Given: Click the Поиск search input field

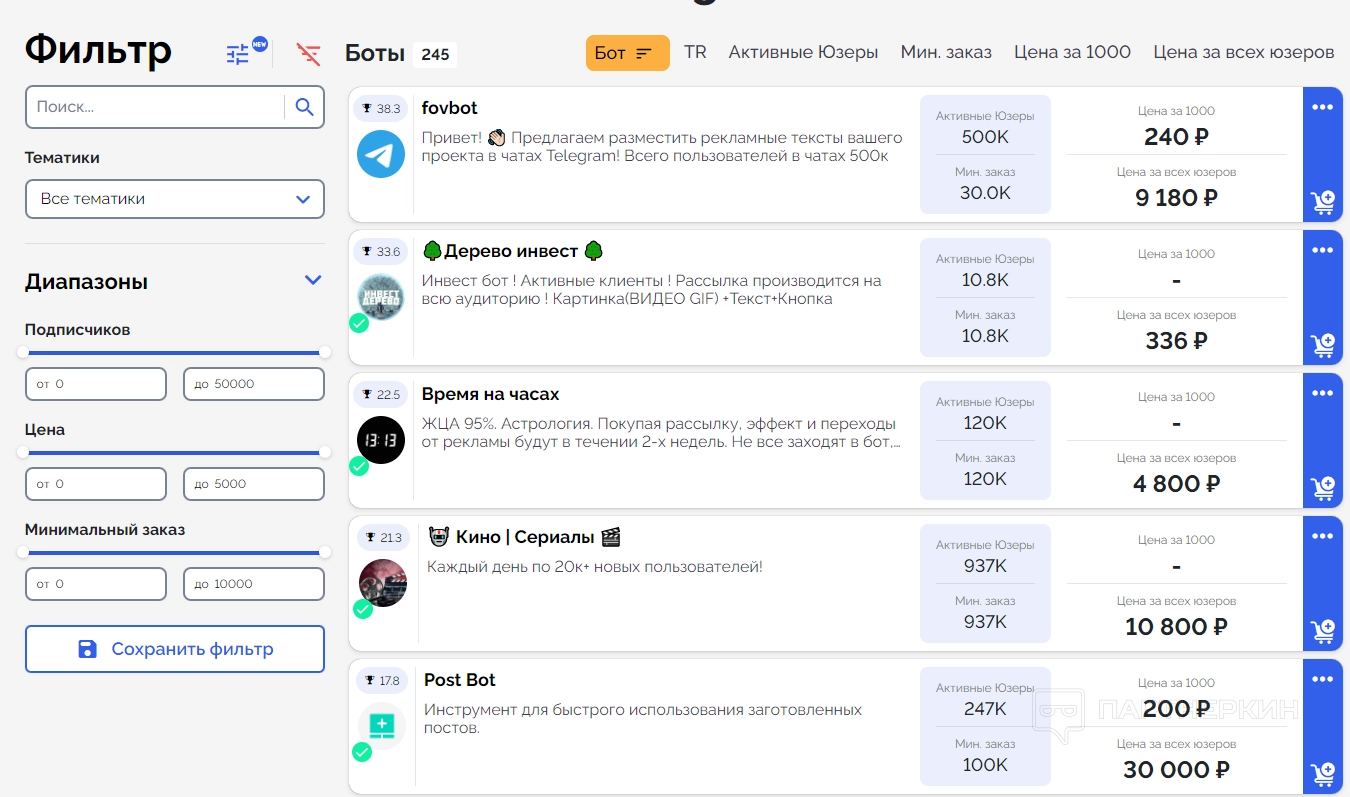Looking at the screenshot, I should coord(155,107).
